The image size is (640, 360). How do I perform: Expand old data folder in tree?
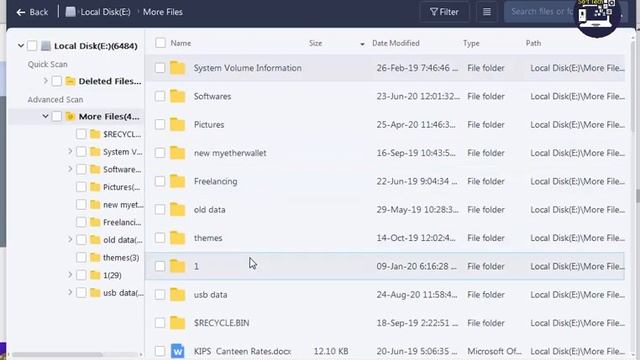click(70, 240)
